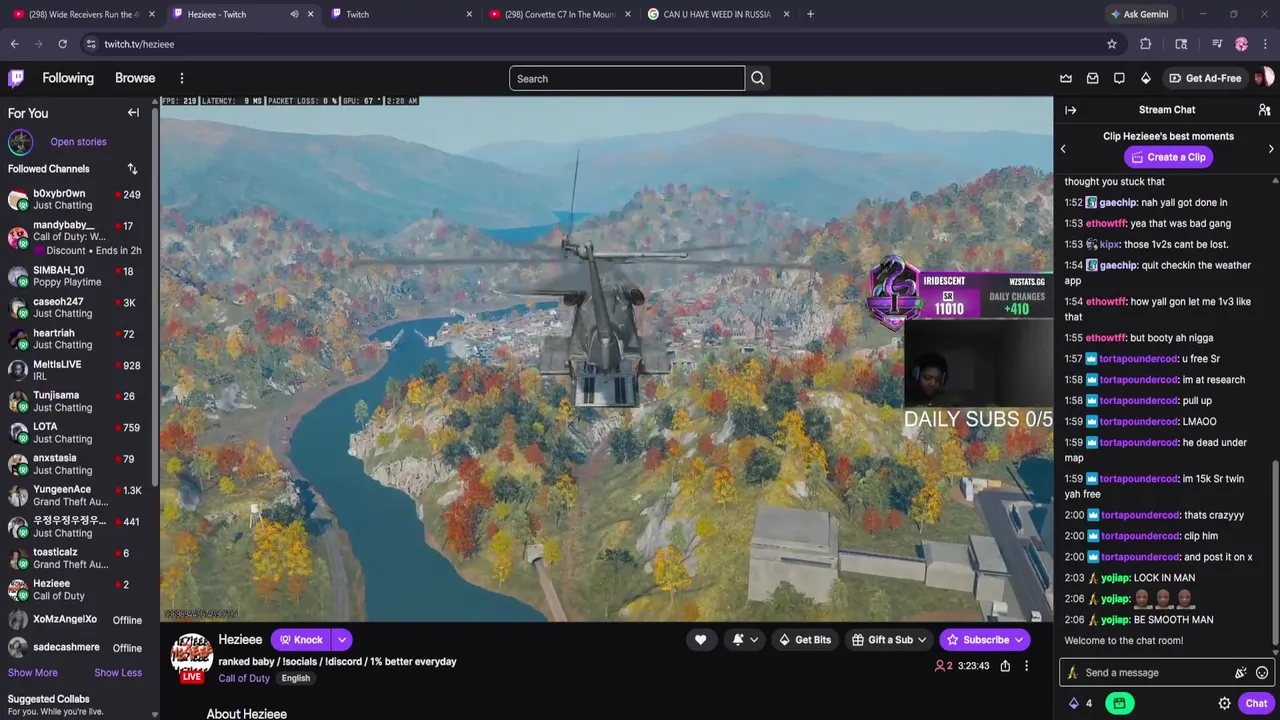The width and height of the screenshot is (1280, 720).
Task: Open Call of Duty category link
Action: [244, 678]
